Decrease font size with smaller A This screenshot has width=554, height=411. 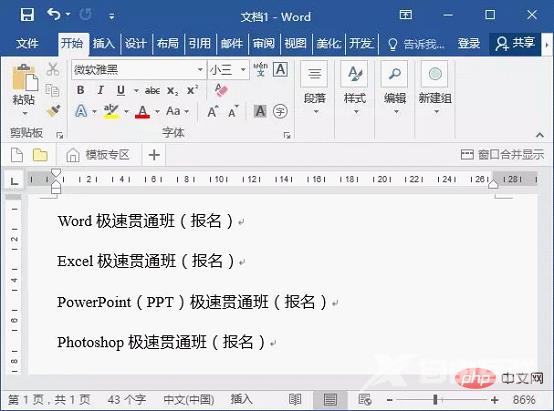click(233, 112)
